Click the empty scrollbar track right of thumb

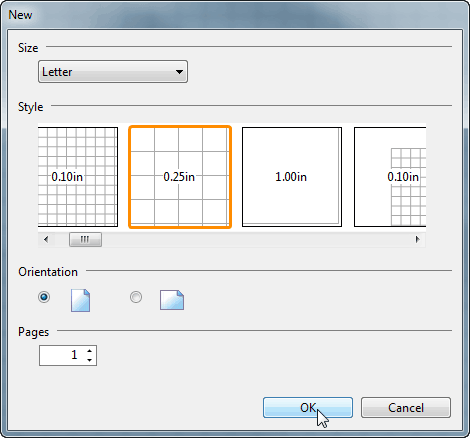pyautogui.click(x=256, y=239)
